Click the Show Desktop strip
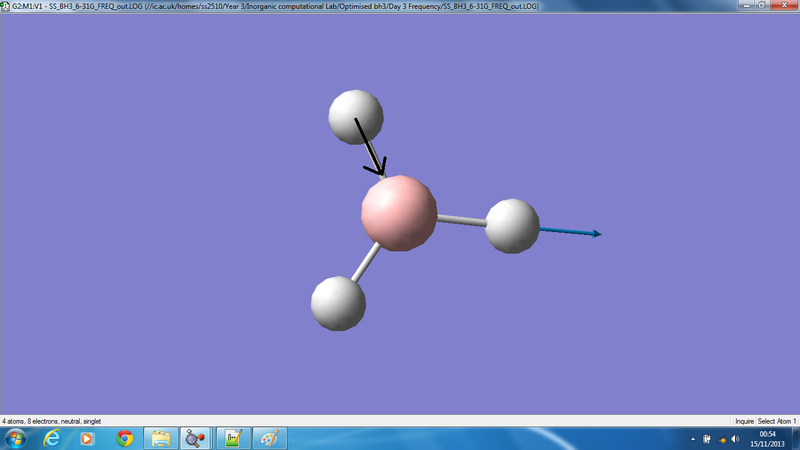The height and width of the screenshot is (450, 800). (x=796, y=439)
